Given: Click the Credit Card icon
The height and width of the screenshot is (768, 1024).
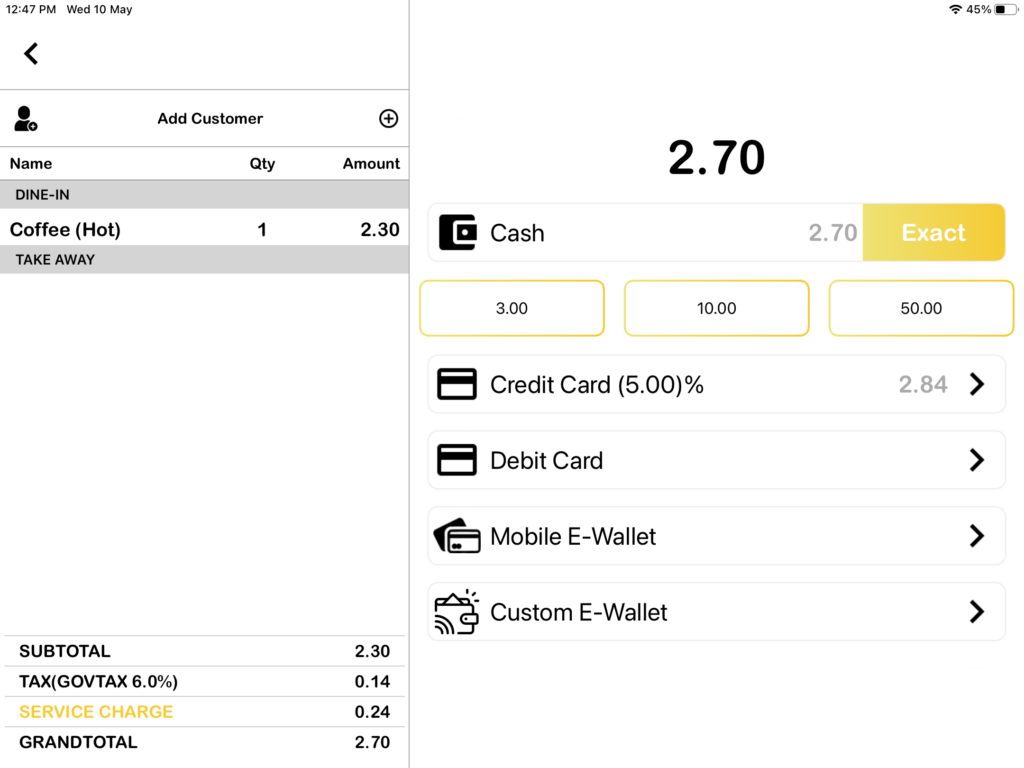Looking at the screenshot, I should coord(457,385).
